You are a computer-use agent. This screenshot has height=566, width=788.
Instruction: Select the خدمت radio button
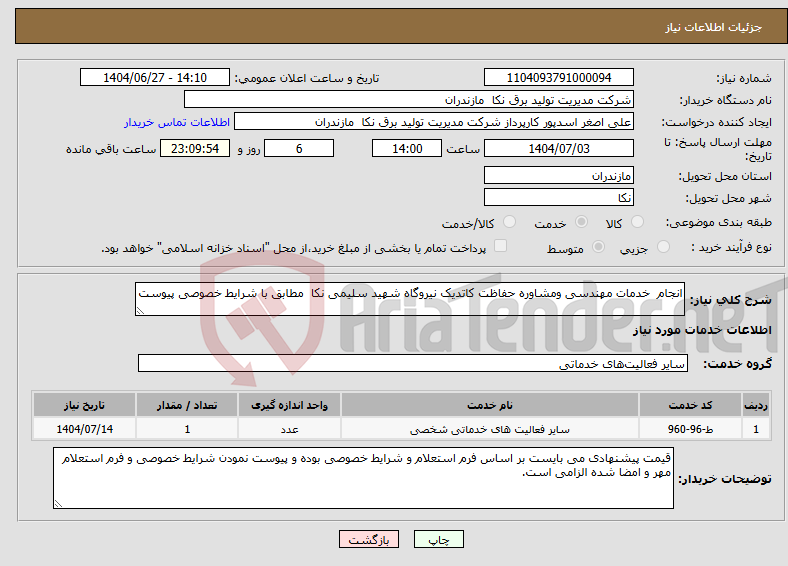tap(581, 222)
